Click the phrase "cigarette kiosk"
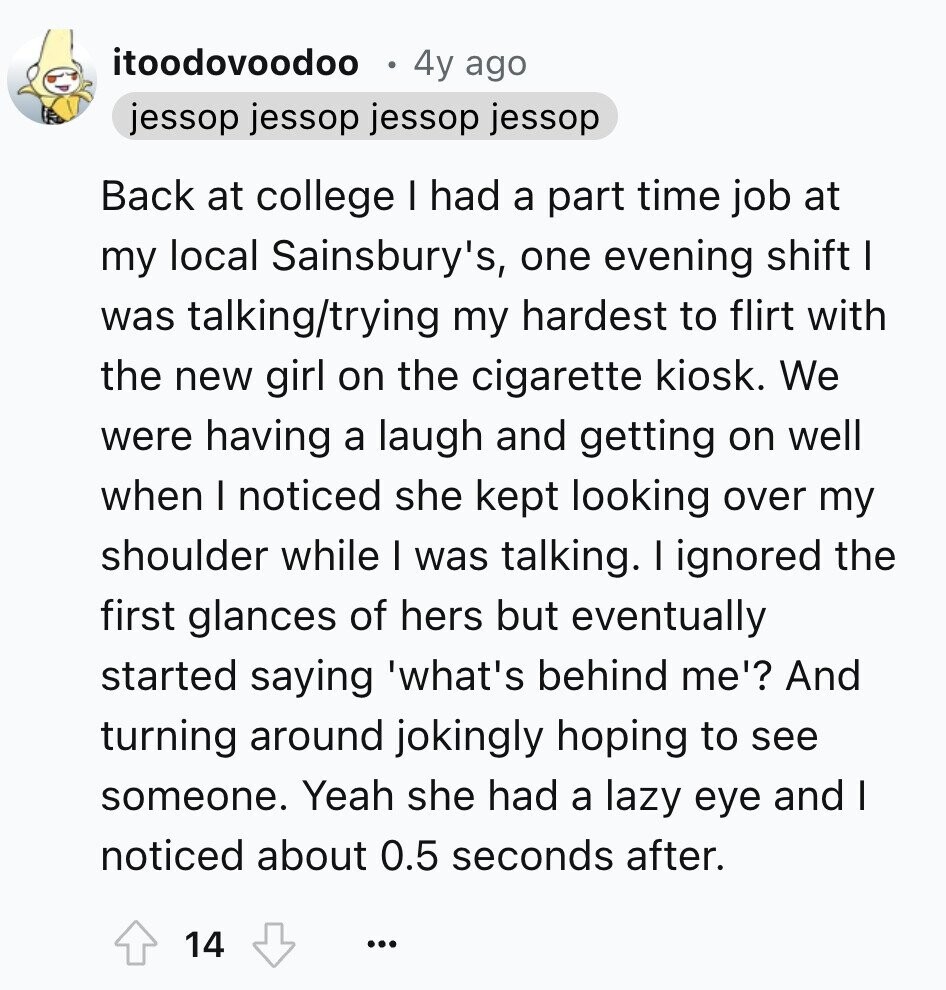Viewport: 946px width, 990px height. pos(592,377)
